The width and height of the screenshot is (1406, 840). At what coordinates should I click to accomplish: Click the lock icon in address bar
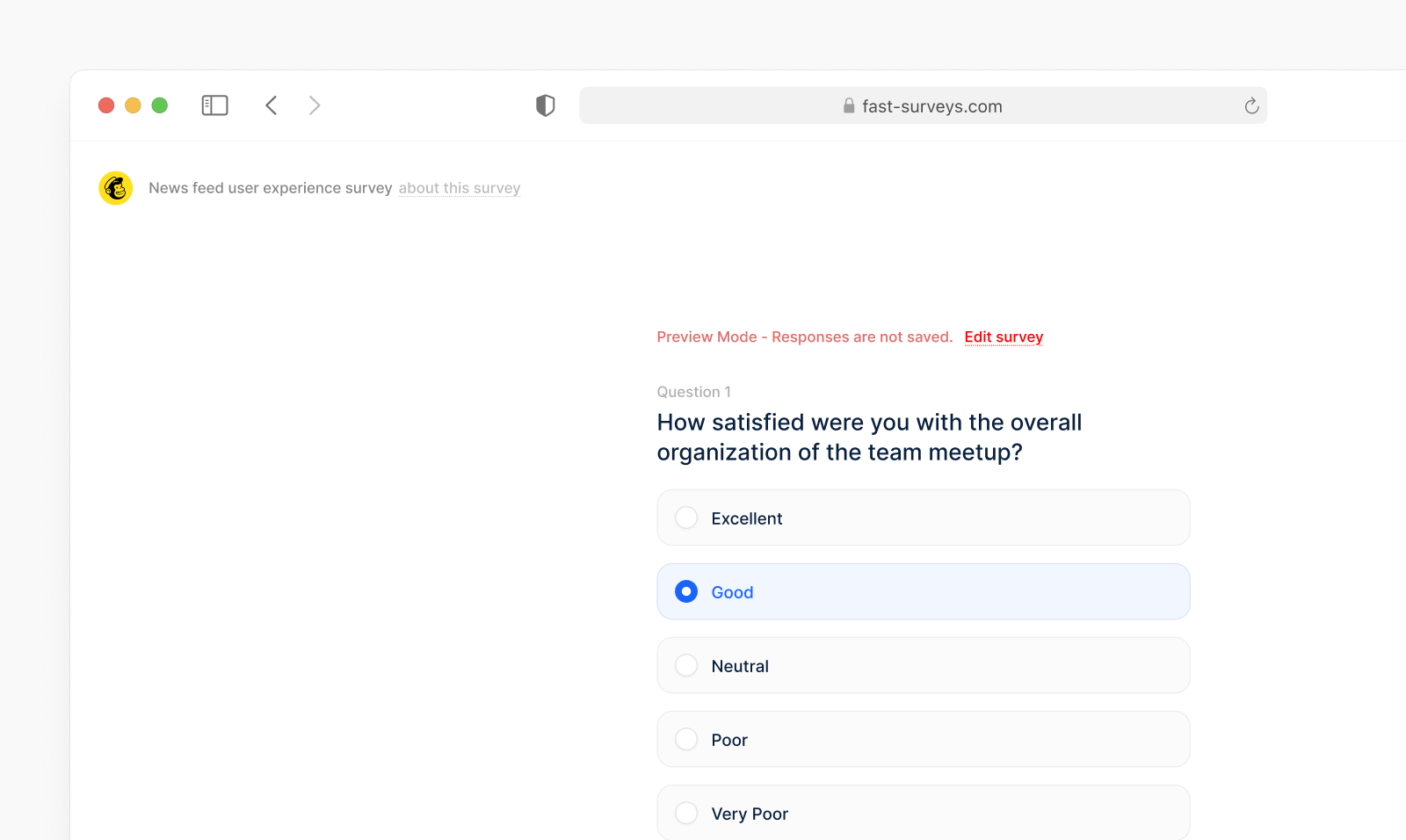pos(849,105)
